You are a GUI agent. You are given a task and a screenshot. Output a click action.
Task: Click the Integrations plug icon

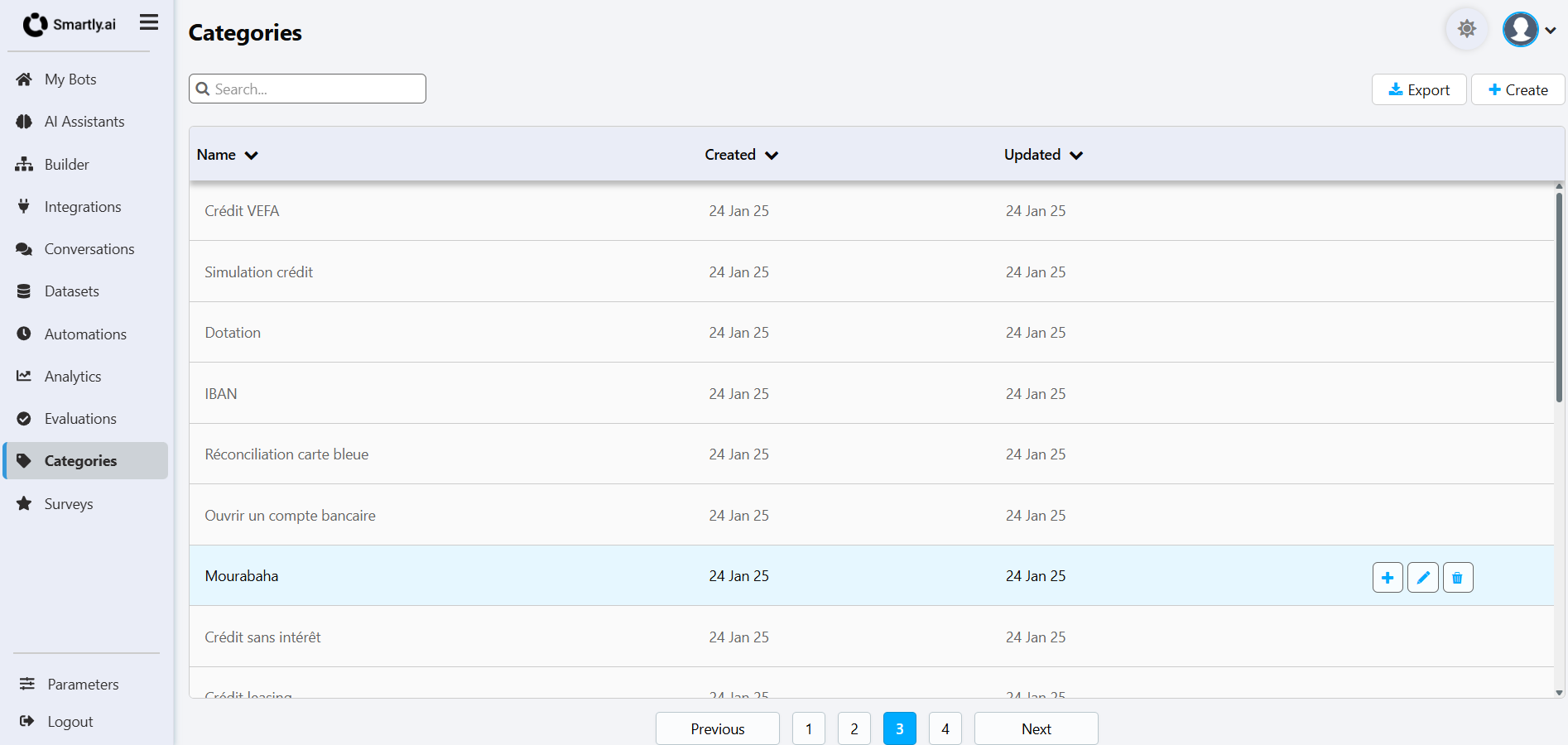24,207
